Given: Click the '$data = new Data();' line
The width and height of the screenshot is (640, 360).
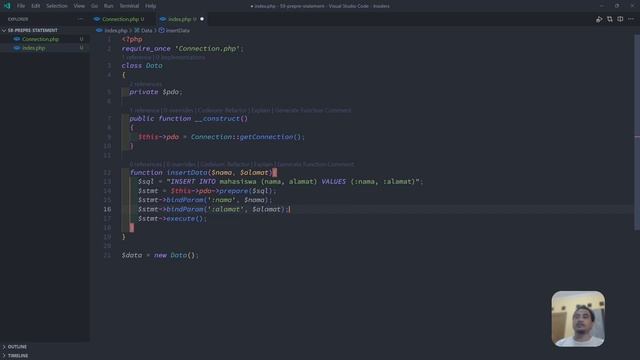Looking at the screenshot, I should point(160,256).
